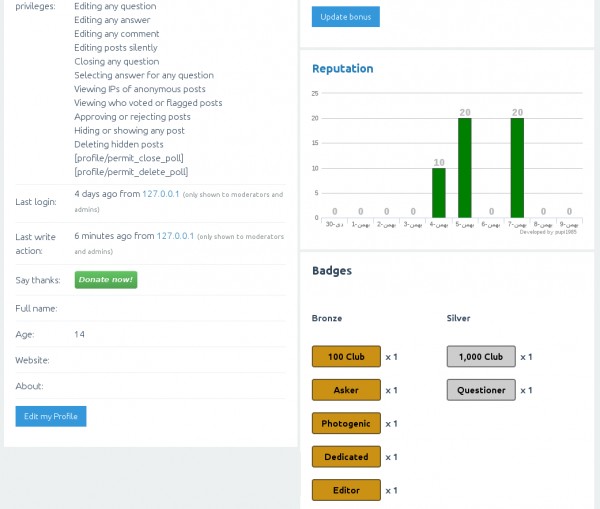
Task: Click the last green bar valued 20
Action: [517, 168]
